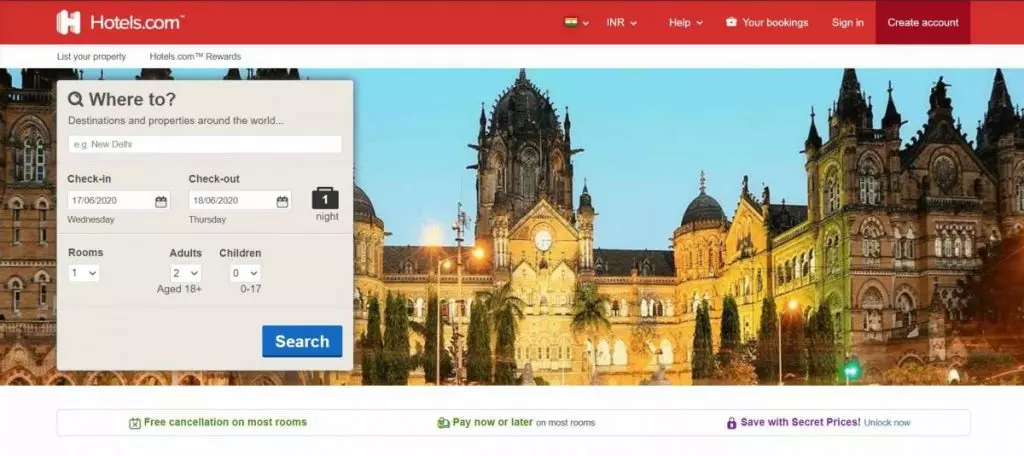The image size is (1024, 456).
Task: Click the Wednesday label under Check-in
Action: (x=91, y=220)
